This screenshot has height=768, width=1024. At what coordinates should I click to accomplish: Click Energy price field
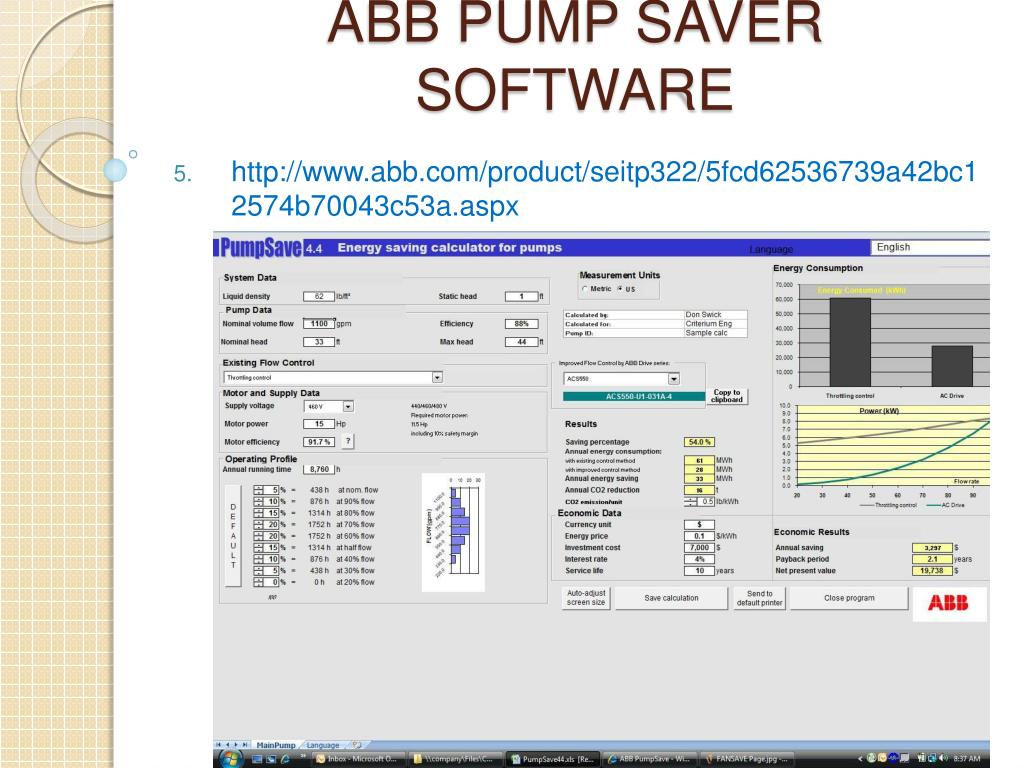699,536
